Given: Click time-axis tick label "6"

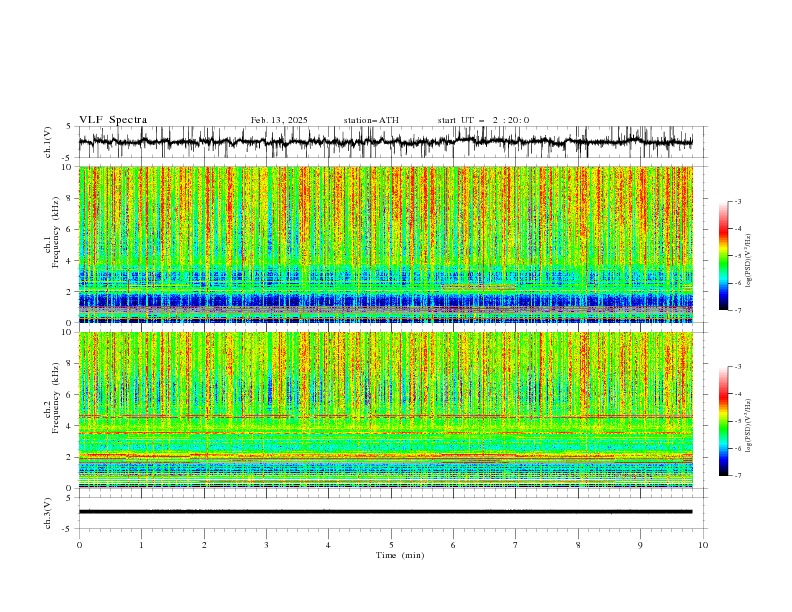Looking at the screenshot, I should (453, 545).
